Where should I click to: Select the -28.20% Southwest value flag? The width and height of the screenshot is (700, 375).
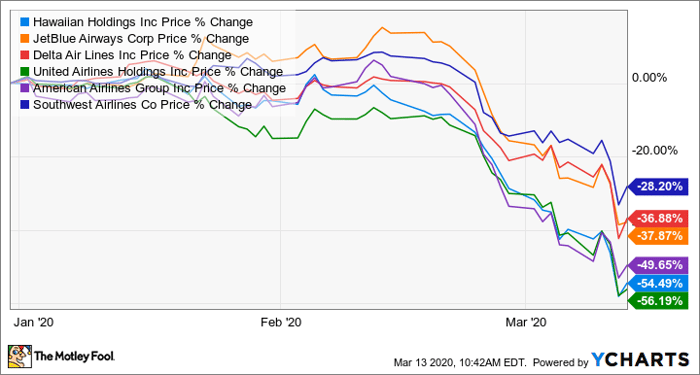click(658, 186)
